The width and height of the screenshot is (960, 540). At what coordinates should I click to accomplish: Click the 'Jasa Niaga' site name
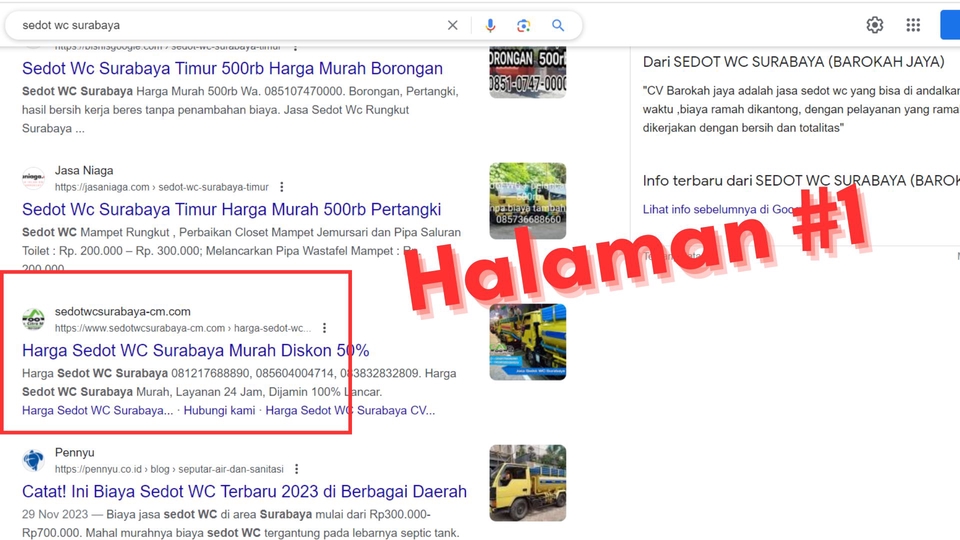pos(84,170)
